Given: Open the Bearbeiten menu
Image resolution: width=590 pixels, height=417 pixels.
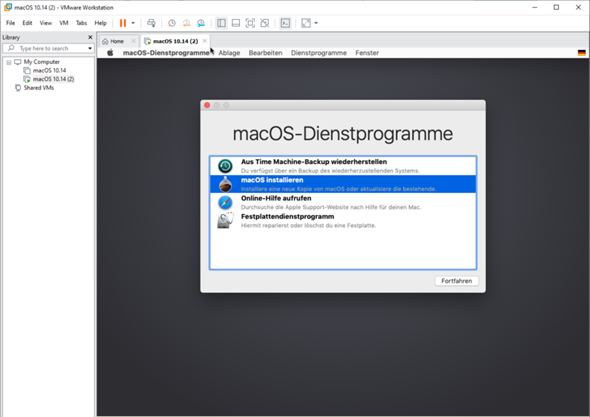Looking at the screenshot, I should (x=265, y=53).
